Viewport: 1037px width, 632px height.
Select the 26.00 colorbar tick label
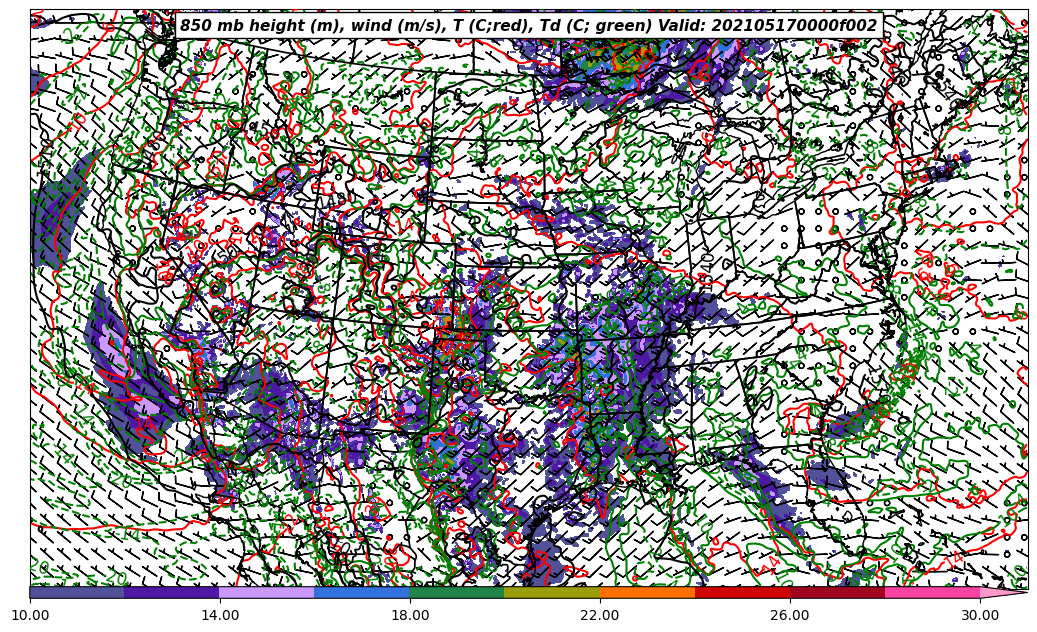(790, 615)
